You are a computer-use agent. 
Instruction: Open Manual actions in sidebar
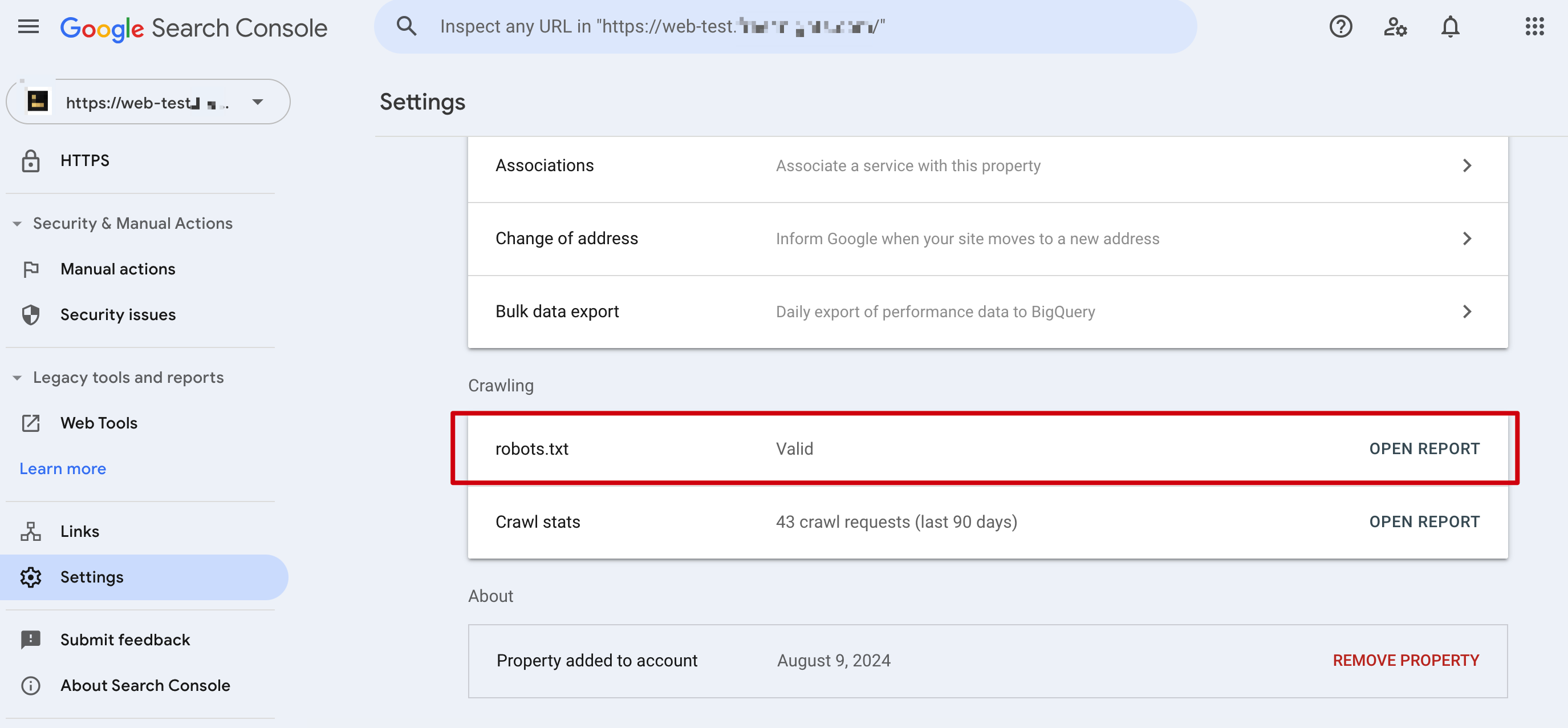point(117,269)
